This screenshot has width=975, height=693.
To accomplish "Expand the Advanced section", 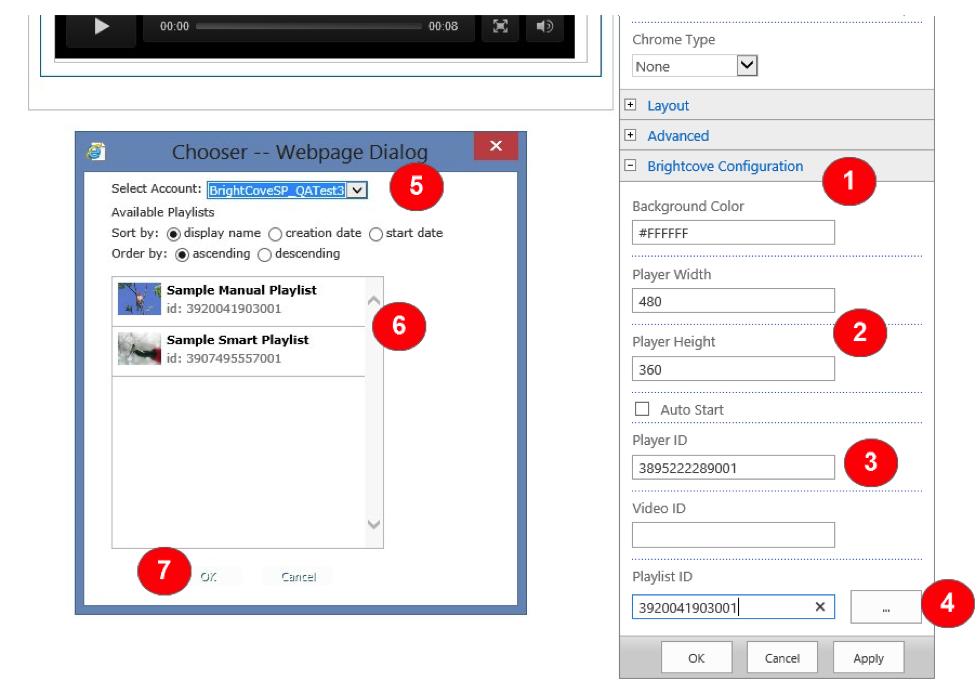I will tap(630, 136).
